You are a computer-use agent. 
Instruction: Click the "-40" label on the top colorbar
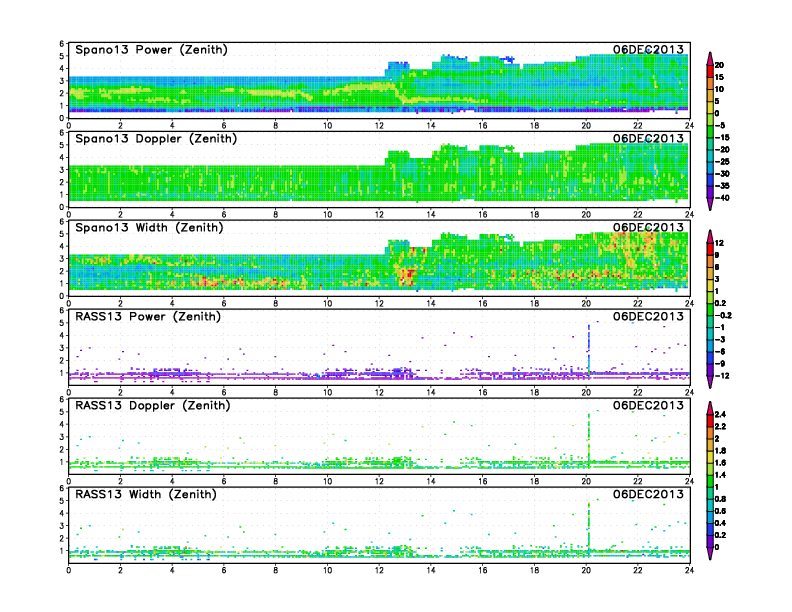point(722,198)
